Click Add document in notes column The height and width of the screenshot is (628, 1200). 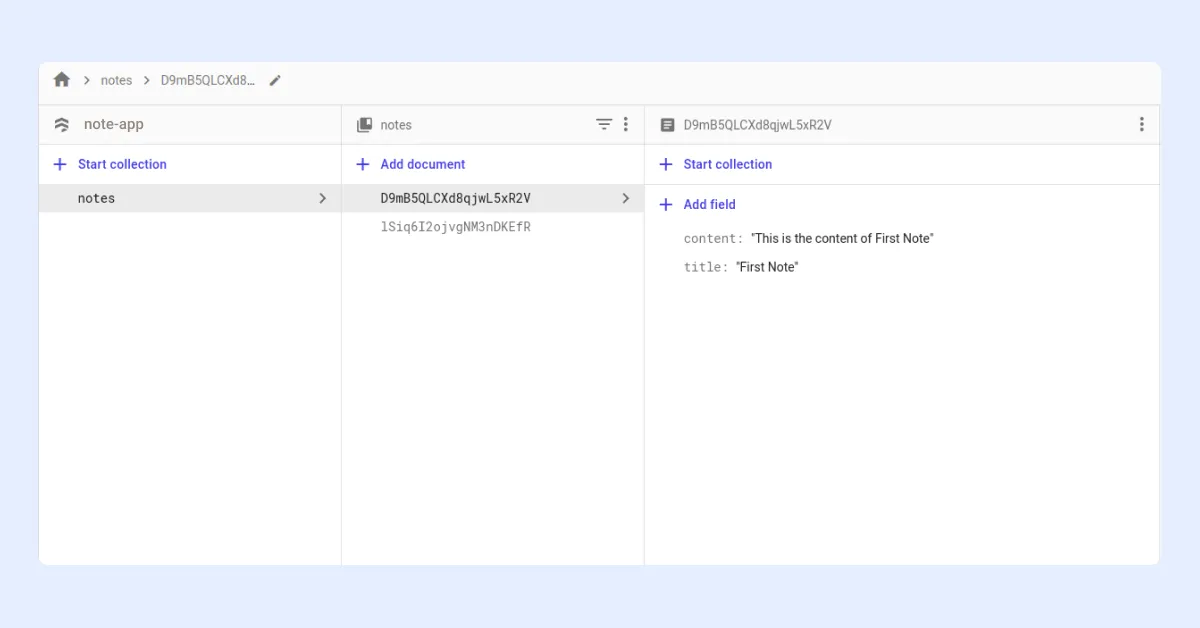422,164
